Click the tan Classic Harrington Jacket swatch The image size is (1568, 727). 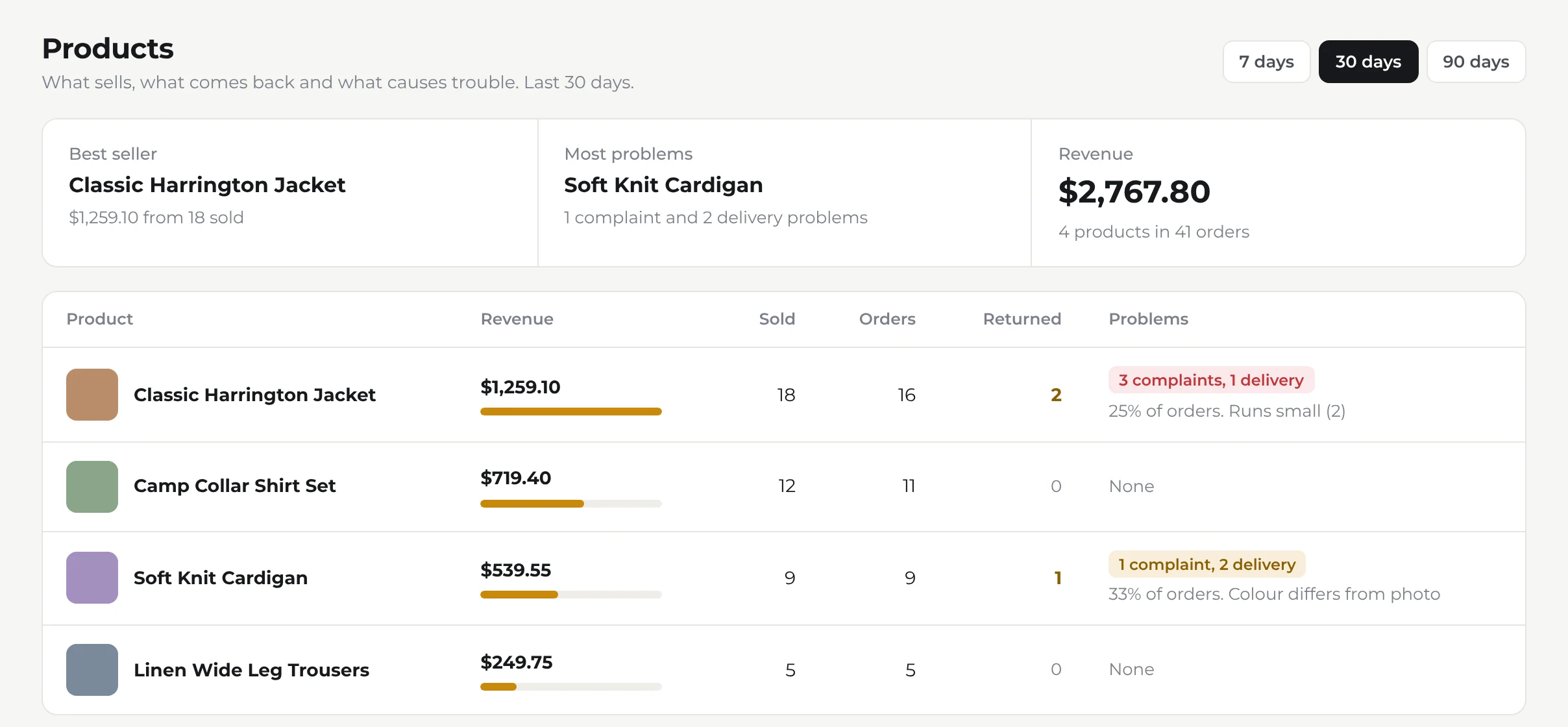(92, 395)
